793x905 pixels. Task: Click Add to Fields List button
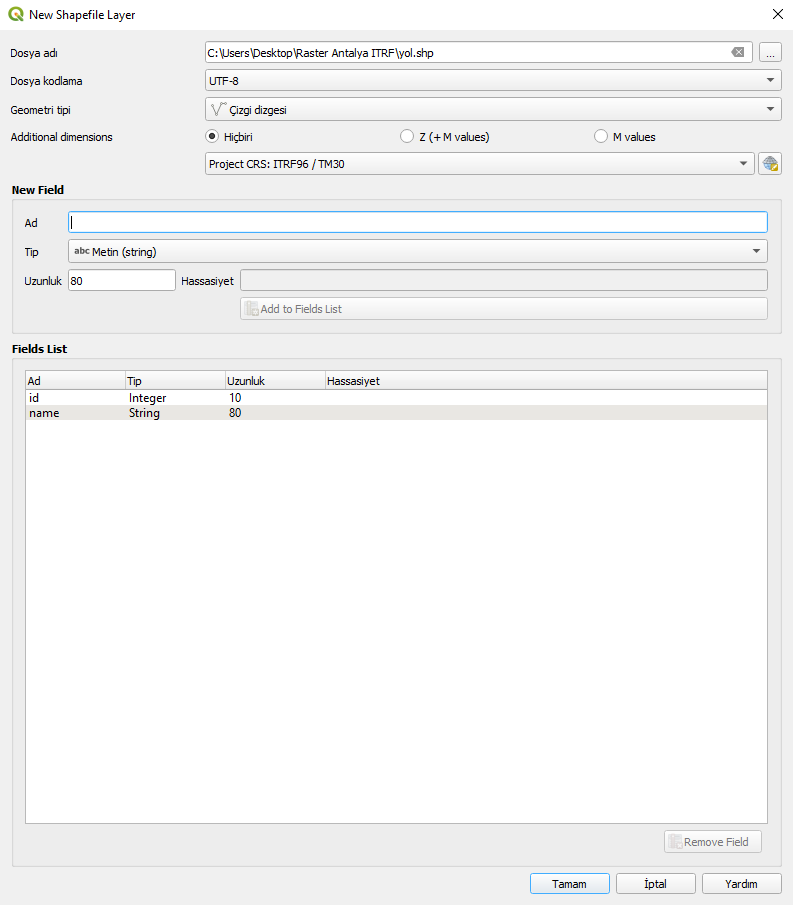pos(503,309)
